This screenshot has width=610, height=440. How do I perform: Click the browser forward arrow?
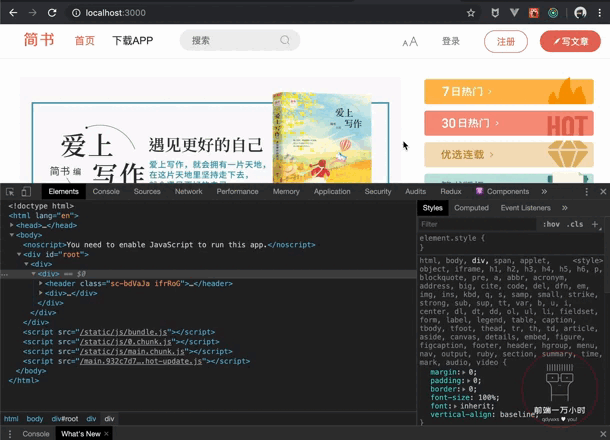point(33,13)
